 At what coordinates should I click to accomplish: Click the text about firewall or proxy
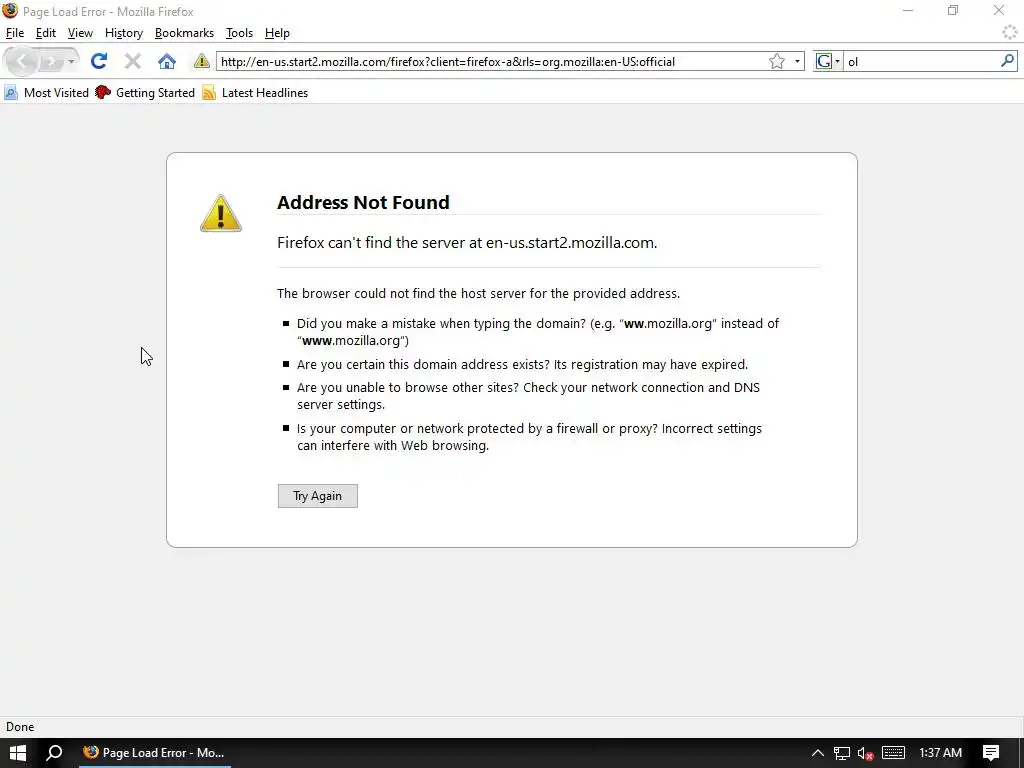529,437
